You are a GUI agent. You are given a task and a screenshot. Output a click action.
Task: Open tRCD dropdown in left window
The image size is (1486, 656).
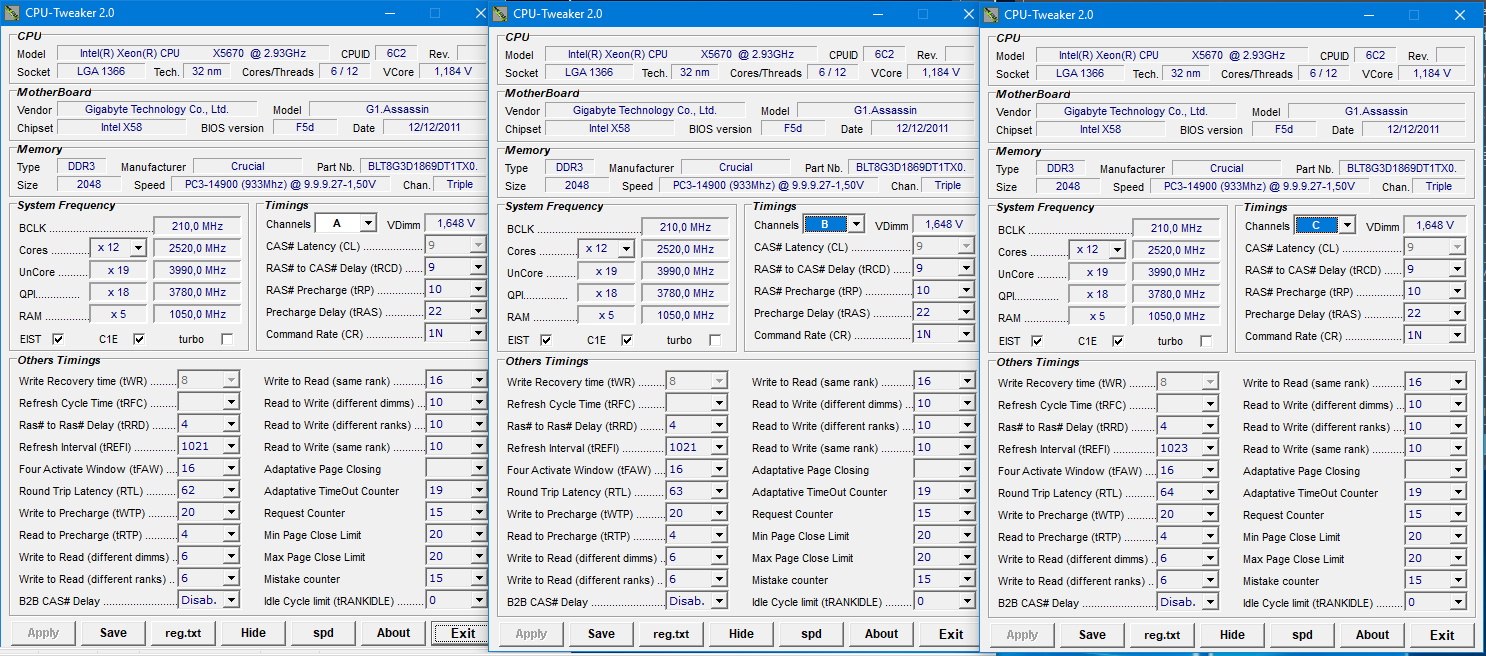point(479,268)
